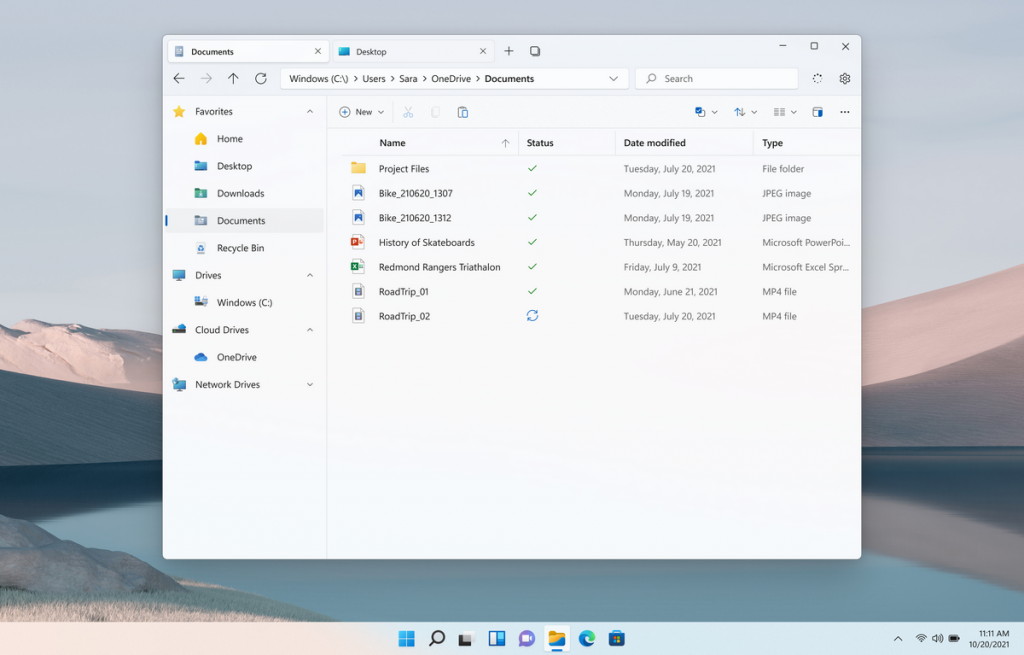Open Microsoft Edge from the taskbar
The height and width of the screenshot is (655, 1024).
pos(587,638)
